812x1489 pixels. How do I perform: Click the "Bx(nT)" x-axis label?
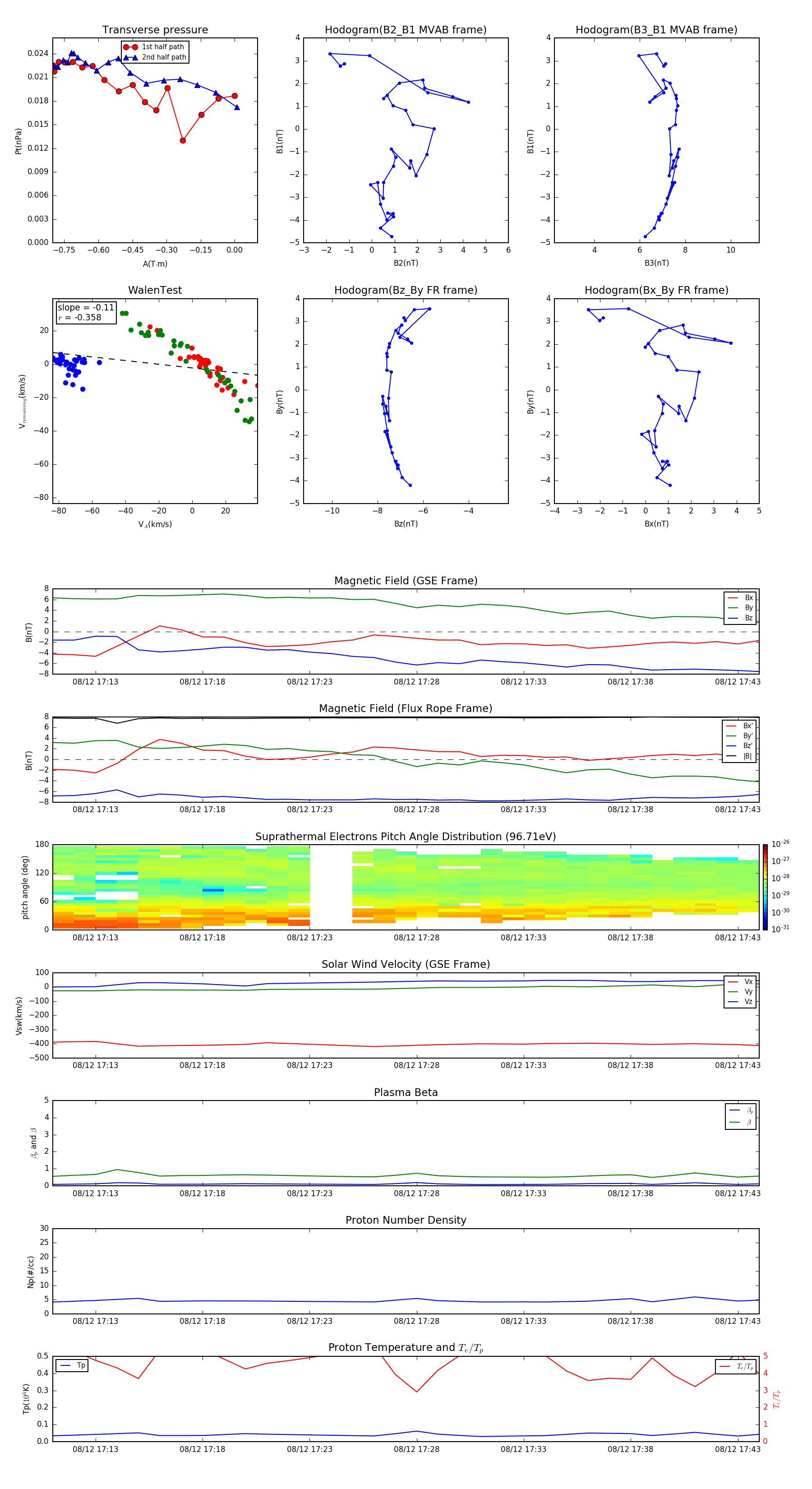coord(656,524)
